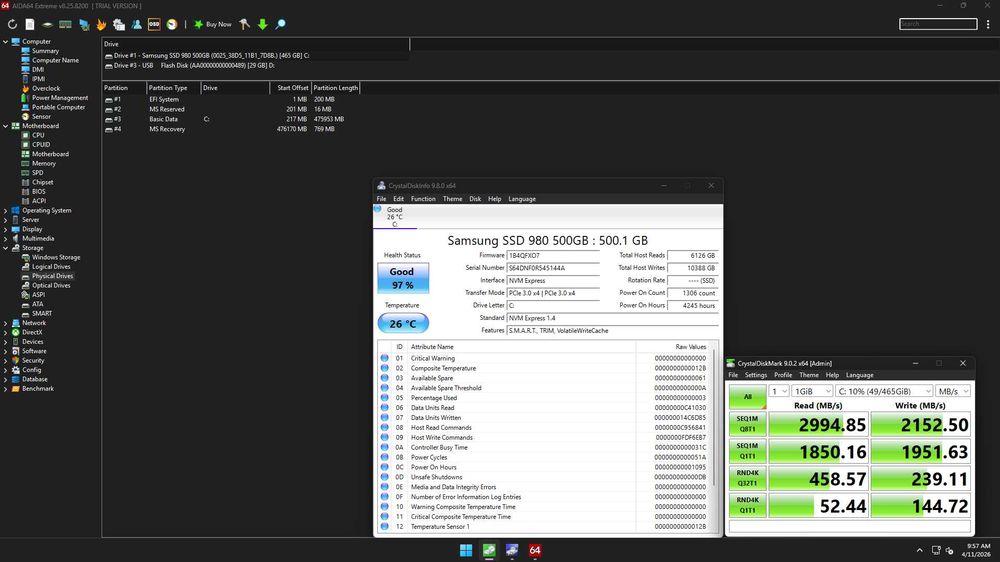Select Windows Storage tree item
1000x562 pixels.
click(x=56, y=258)
